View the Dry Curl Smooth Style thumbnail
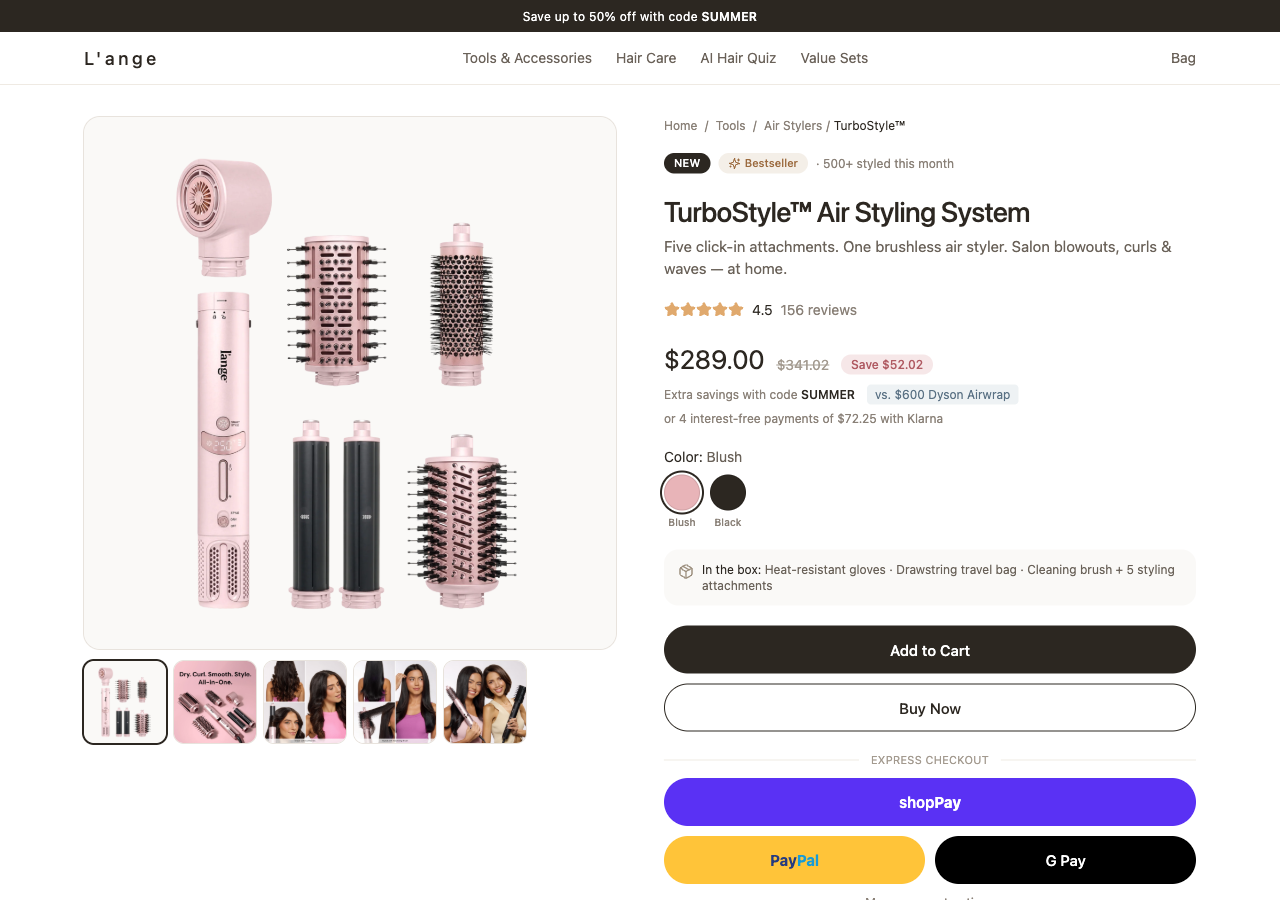 215,702
